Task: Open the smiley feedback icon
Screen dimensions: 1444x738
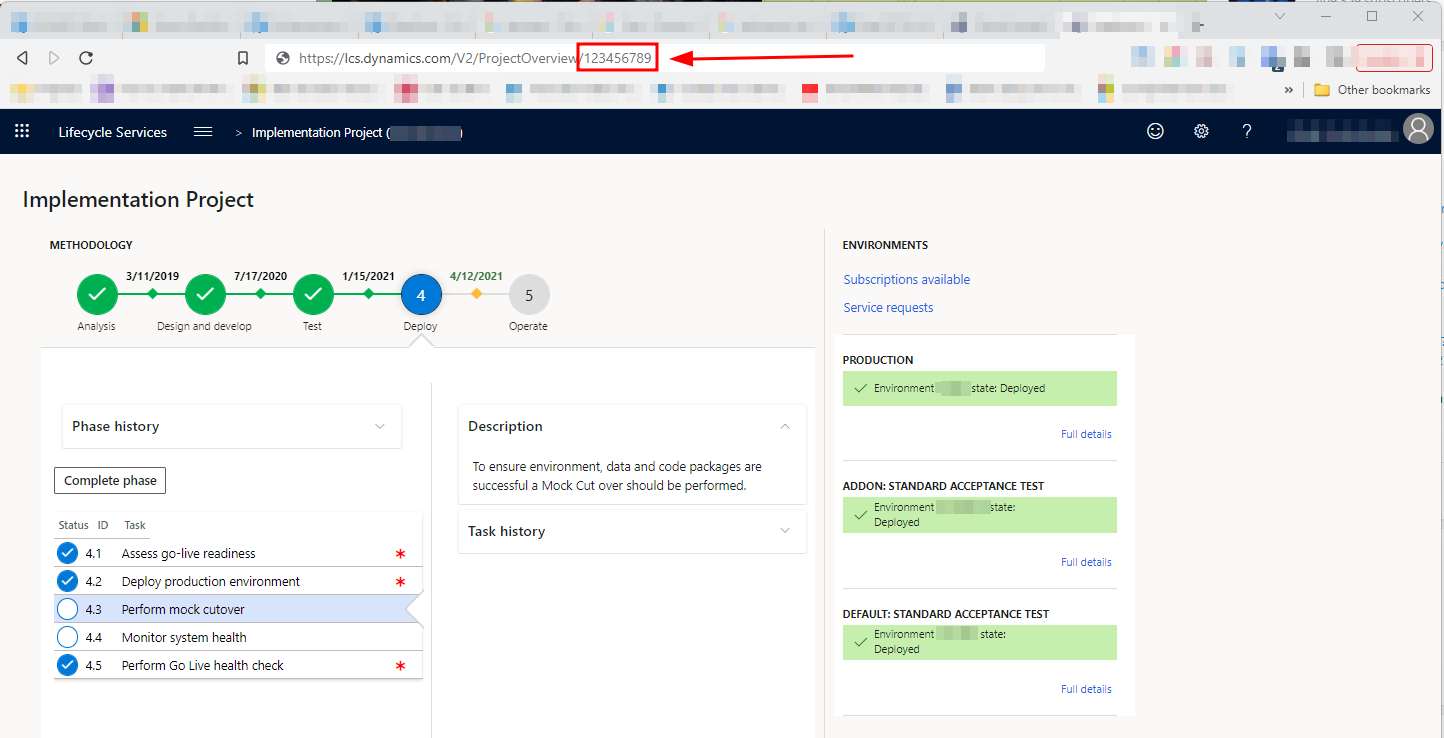Action: tap(1155, 131)
